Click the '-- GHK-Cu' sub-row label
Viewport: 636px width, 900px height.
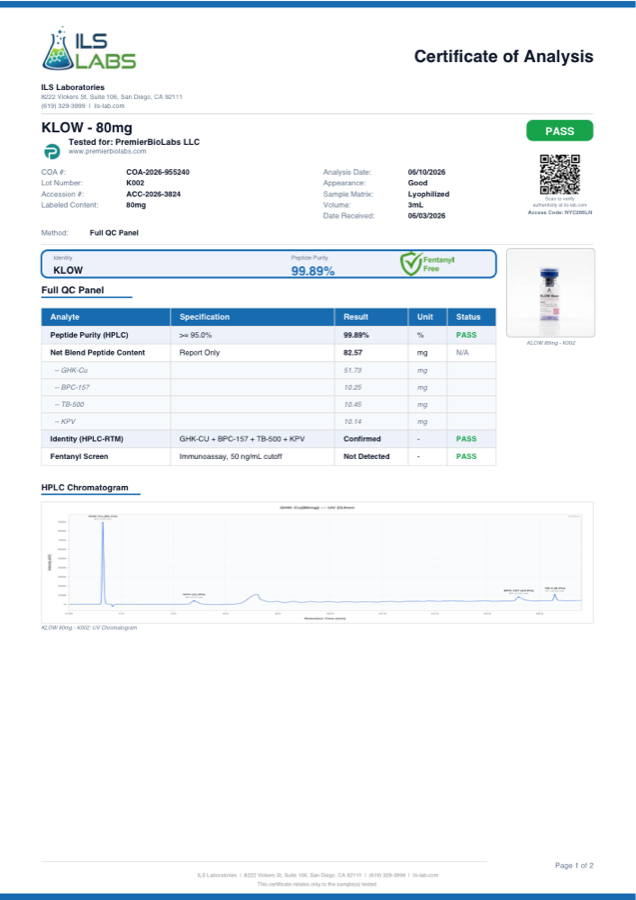tap(71, 370)
